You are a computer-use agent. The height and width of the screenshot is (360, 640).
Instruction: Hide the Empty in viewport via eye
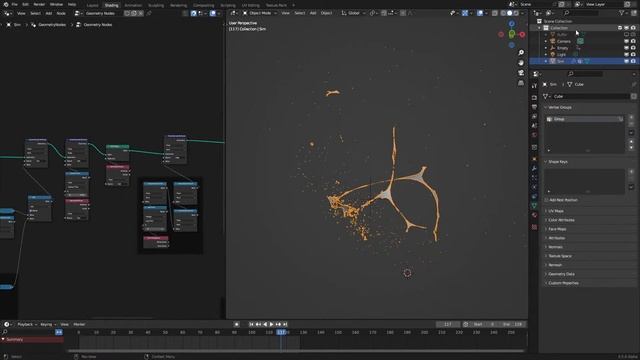click(x=627, y=48)
